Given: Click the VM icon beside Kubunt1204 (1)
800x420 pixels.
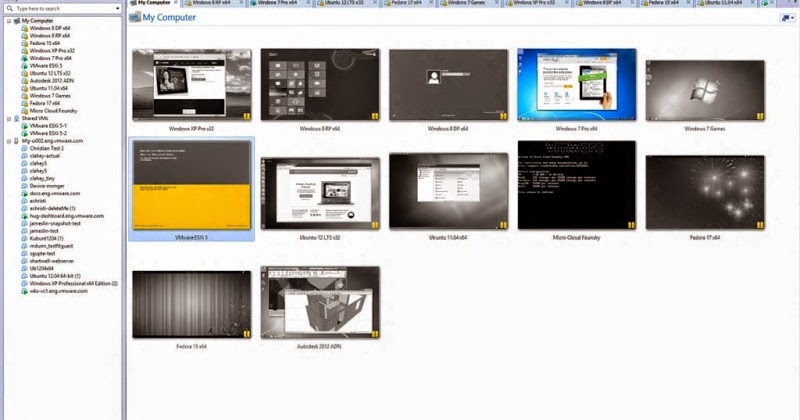Looking at the screenshot, I should pos(24,238).
